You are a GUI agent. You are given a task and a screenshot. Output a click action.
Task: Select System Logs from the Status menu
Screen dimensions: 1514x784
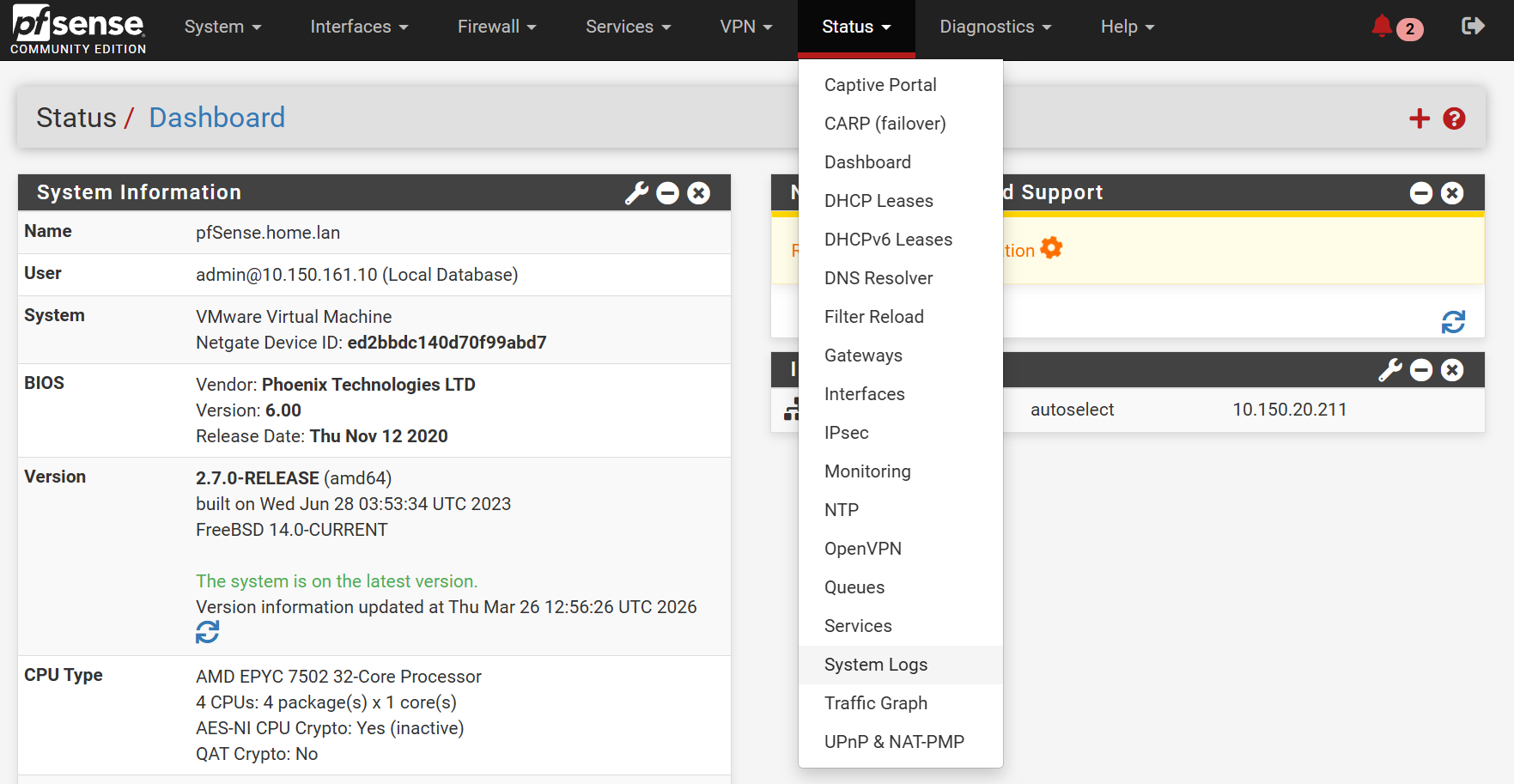(875, 665)
